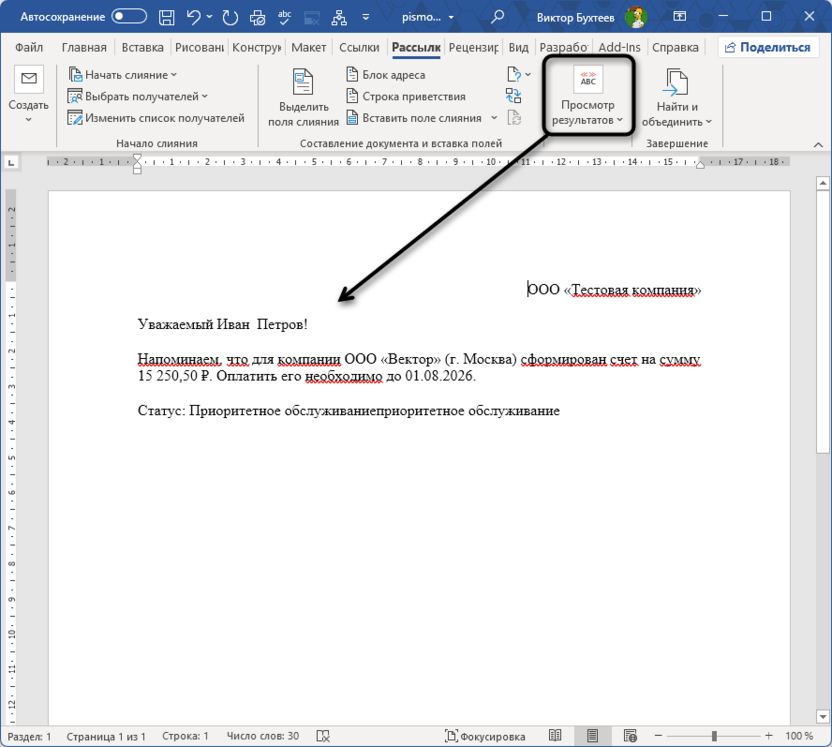This screenshot has height=747, width=832.
Task: Enable Фокусировка mode
Action: tap(485, 736)
